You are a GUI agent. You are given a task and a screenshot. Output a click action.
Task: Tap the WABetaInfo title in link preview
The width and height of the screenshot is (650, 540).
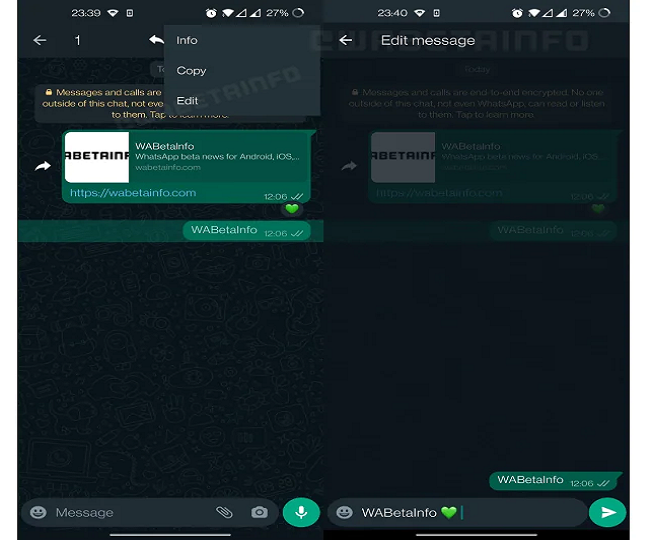click(x=165, y=146)
